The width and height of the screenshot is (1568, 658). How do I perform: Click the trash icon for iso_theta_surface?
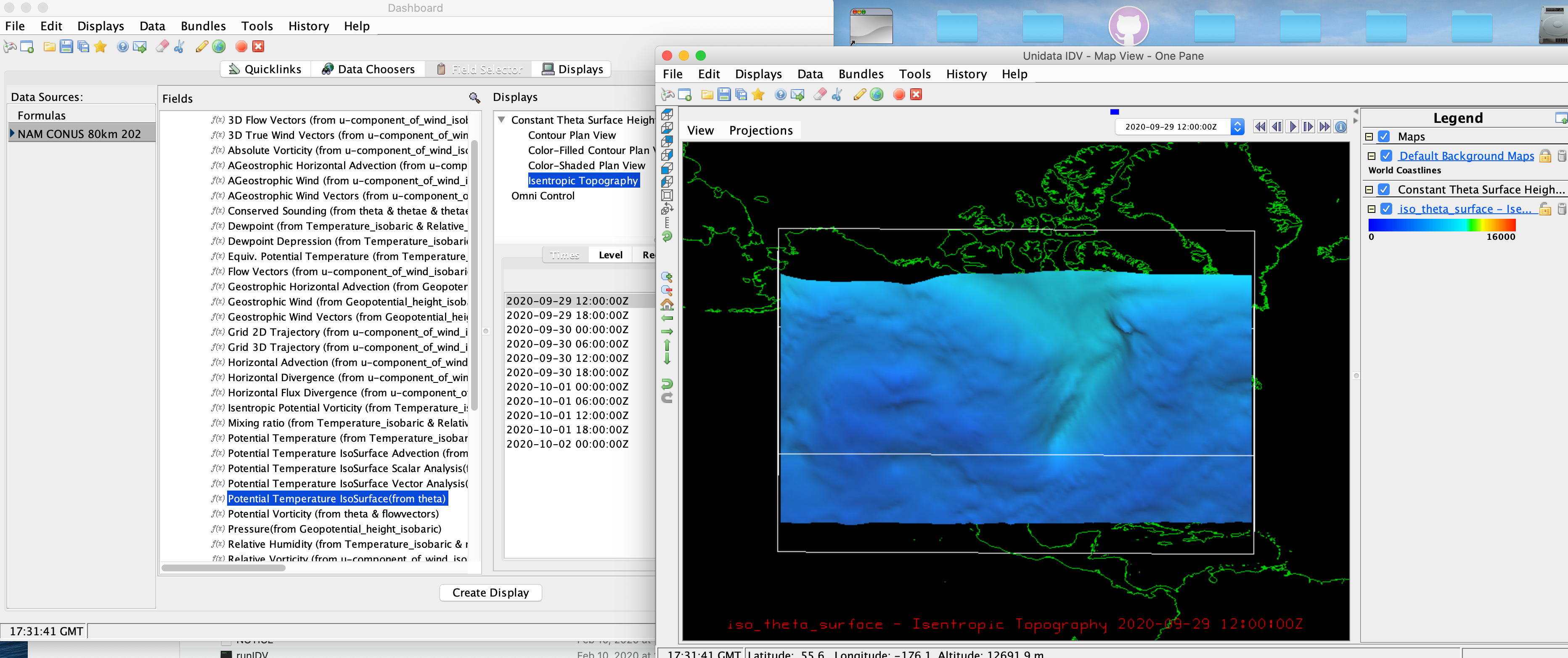(1561, 209)
